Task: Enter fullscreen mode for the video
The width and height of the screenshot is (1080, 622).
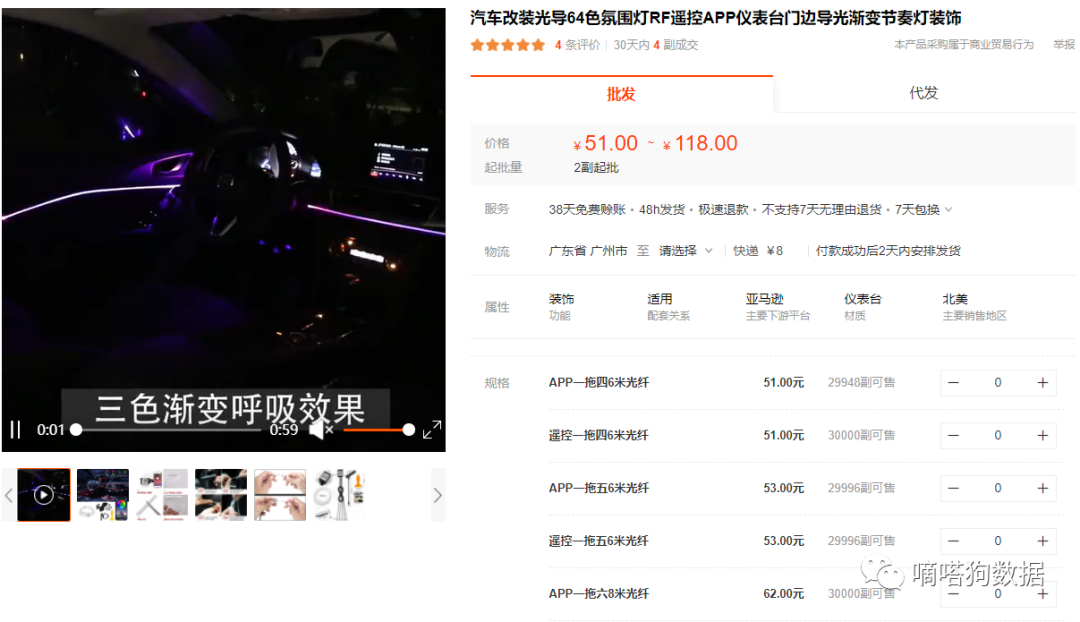Action: (x=432, y=430)
